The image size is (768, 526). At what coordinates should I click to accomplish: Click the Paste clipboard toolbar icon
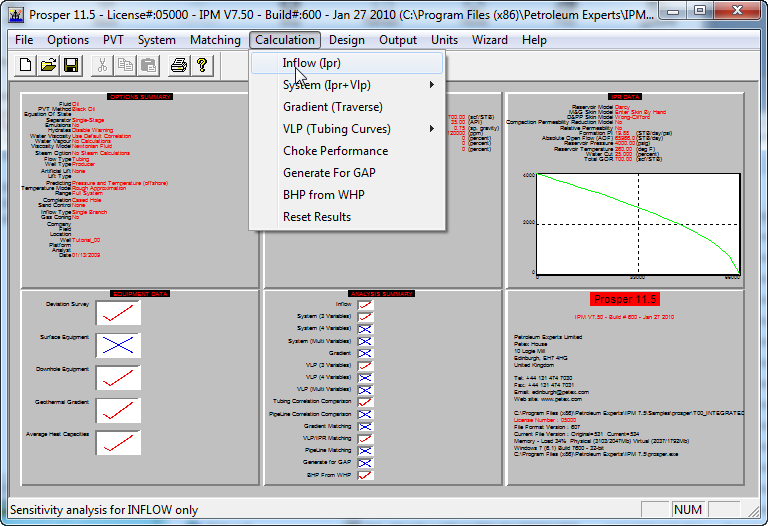click(148, 65)
